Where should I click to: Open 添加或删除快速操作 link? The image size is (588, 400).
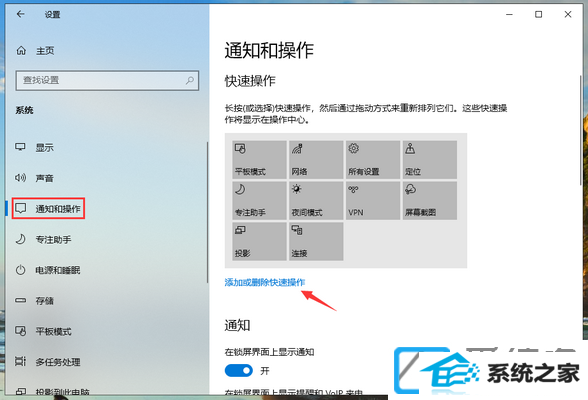pos(265,282)
